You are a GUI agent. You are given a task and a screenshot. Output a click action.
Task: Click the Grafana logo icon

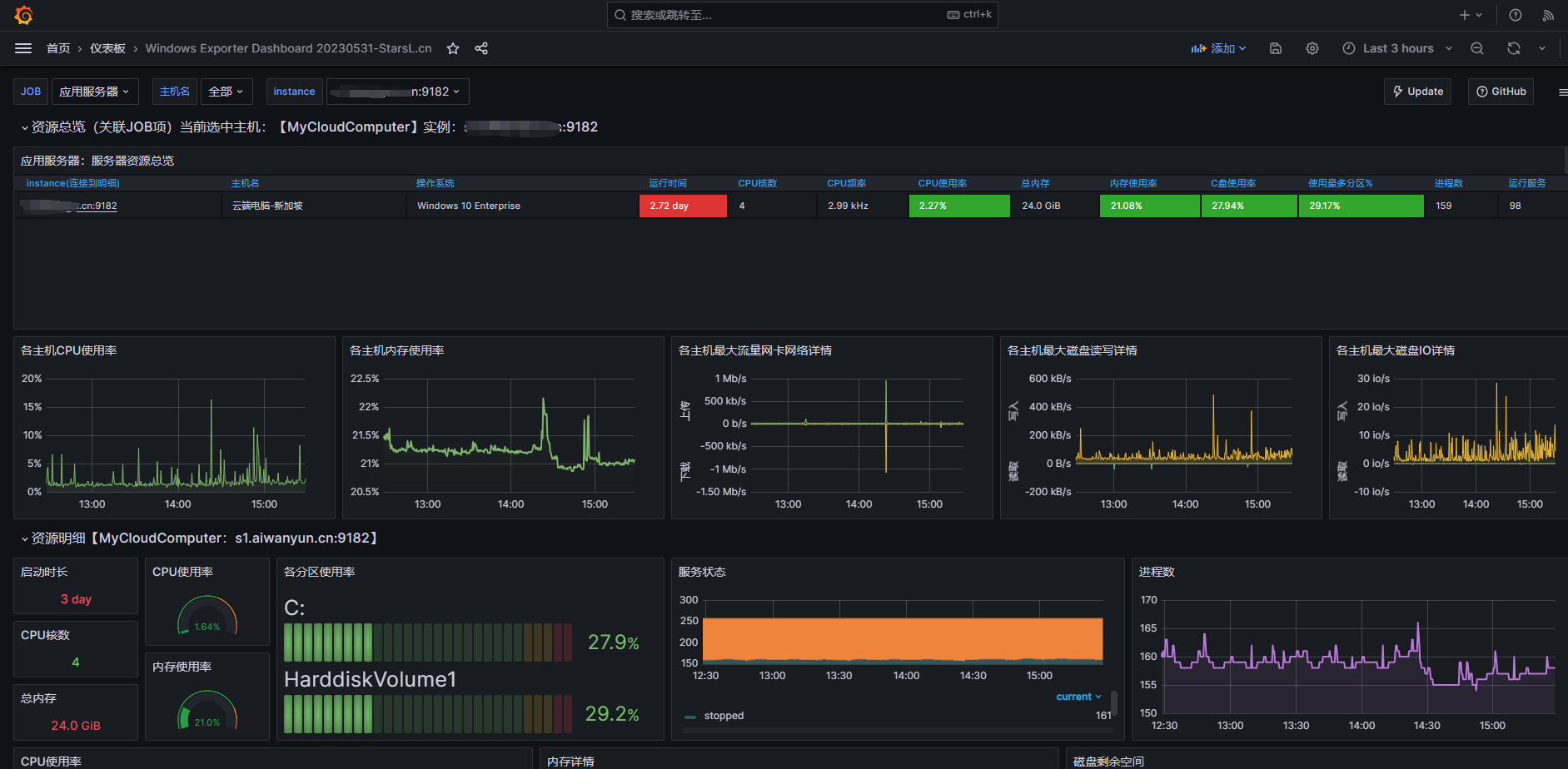[x=23, y=15]
